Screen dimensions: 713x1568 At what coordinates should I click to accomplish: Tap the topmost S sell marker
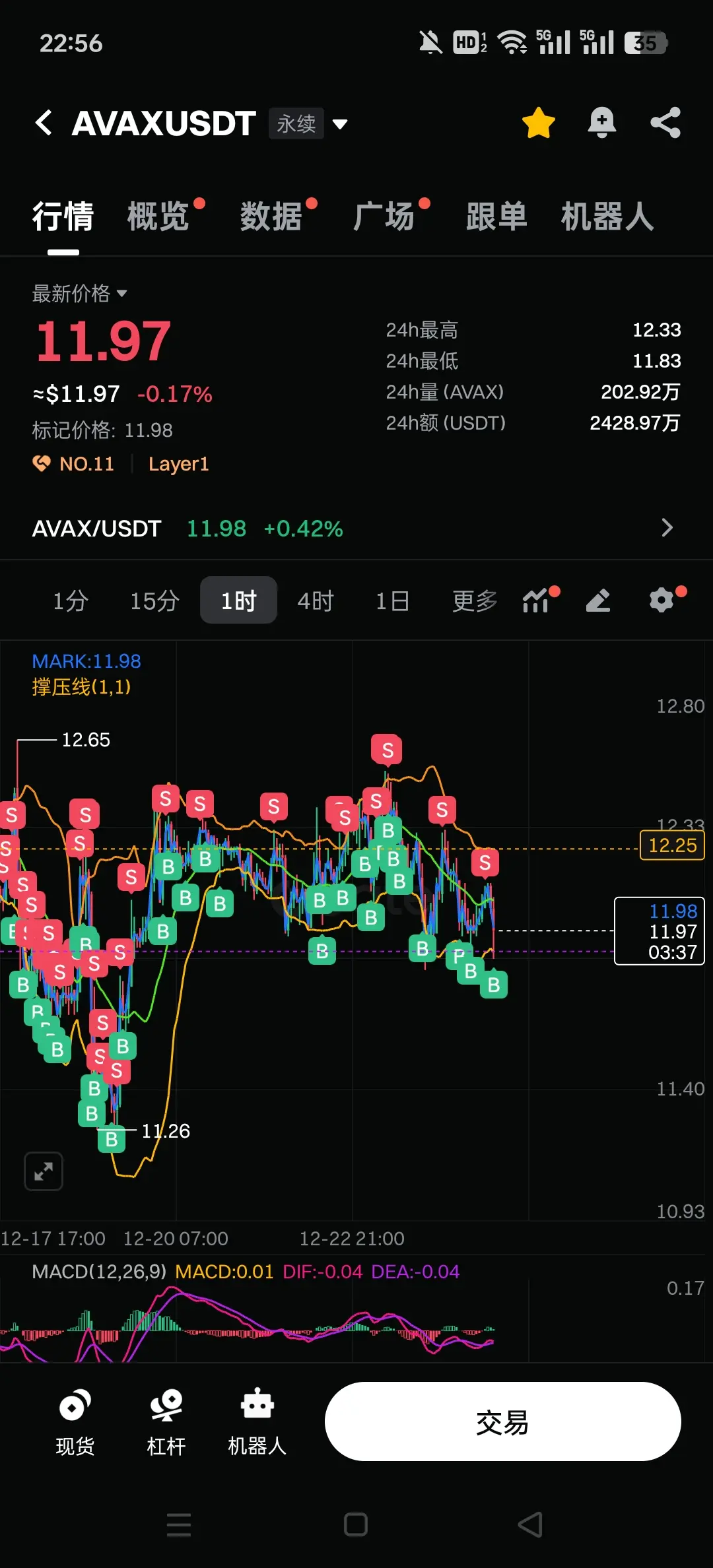[x=387, y=750]
